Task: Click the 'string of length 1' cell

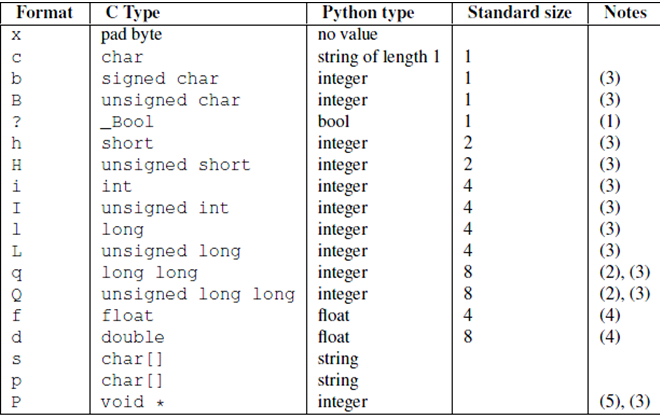Action: (377, 58)
